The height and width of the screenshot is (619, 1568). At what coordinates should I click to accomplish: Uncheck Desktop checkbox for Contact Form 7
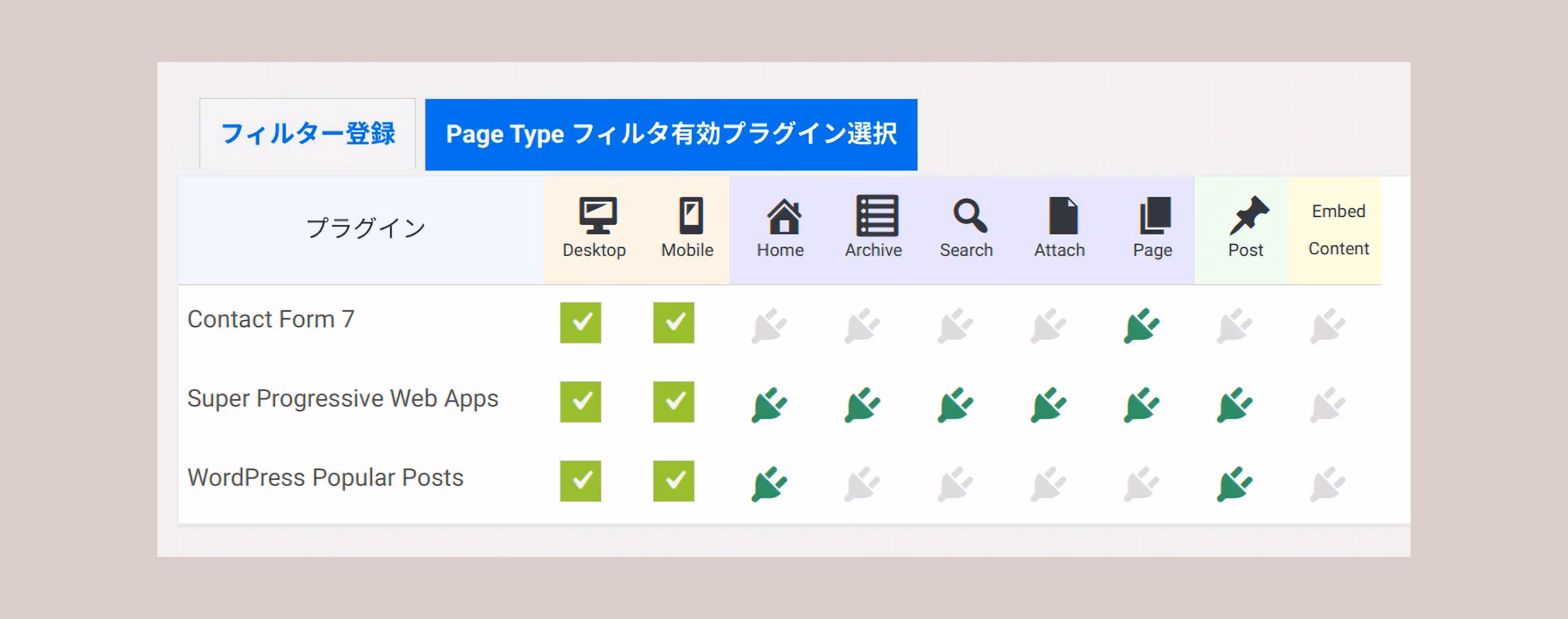(580, 323)
